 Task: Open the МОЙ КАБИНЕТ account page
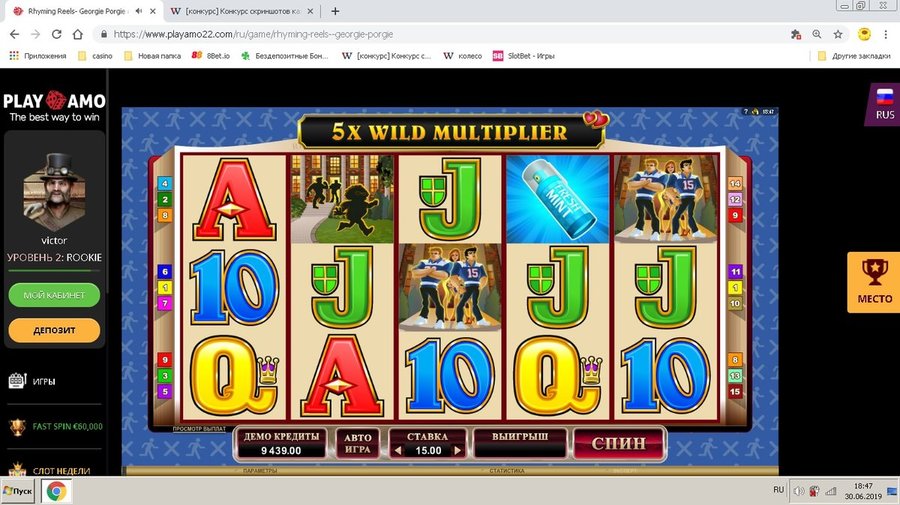point(54,295)
